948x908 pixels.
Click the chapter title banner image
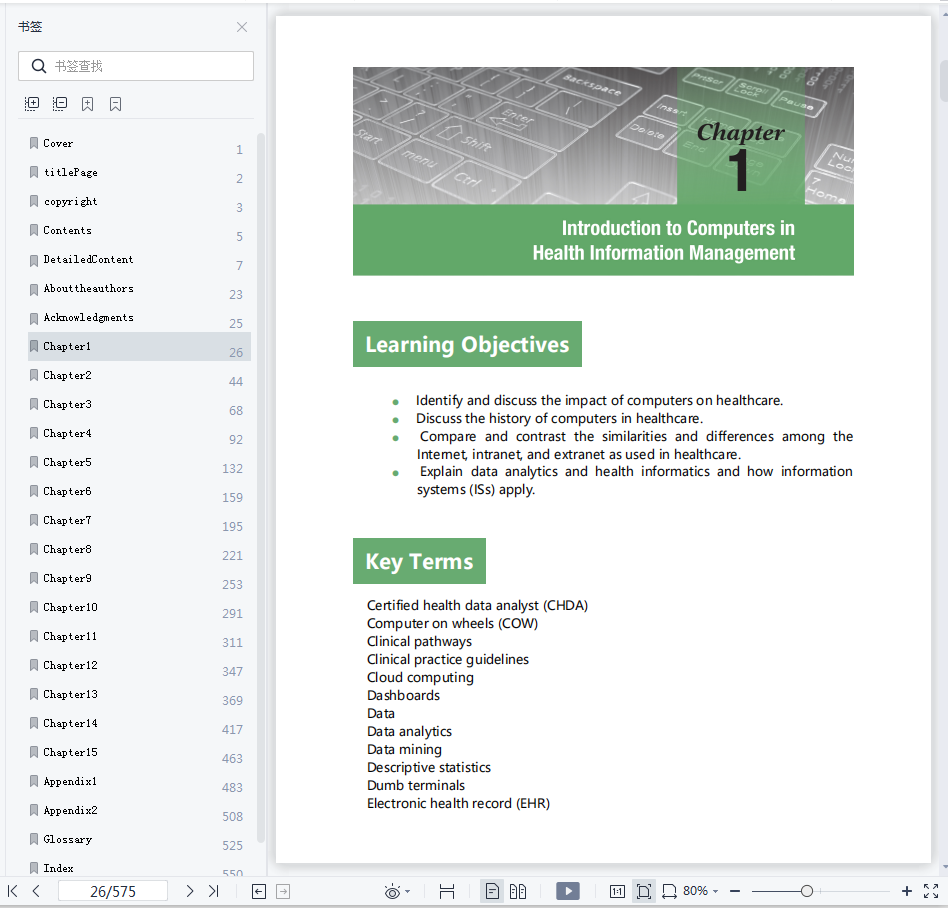click(x=603, y=171)
